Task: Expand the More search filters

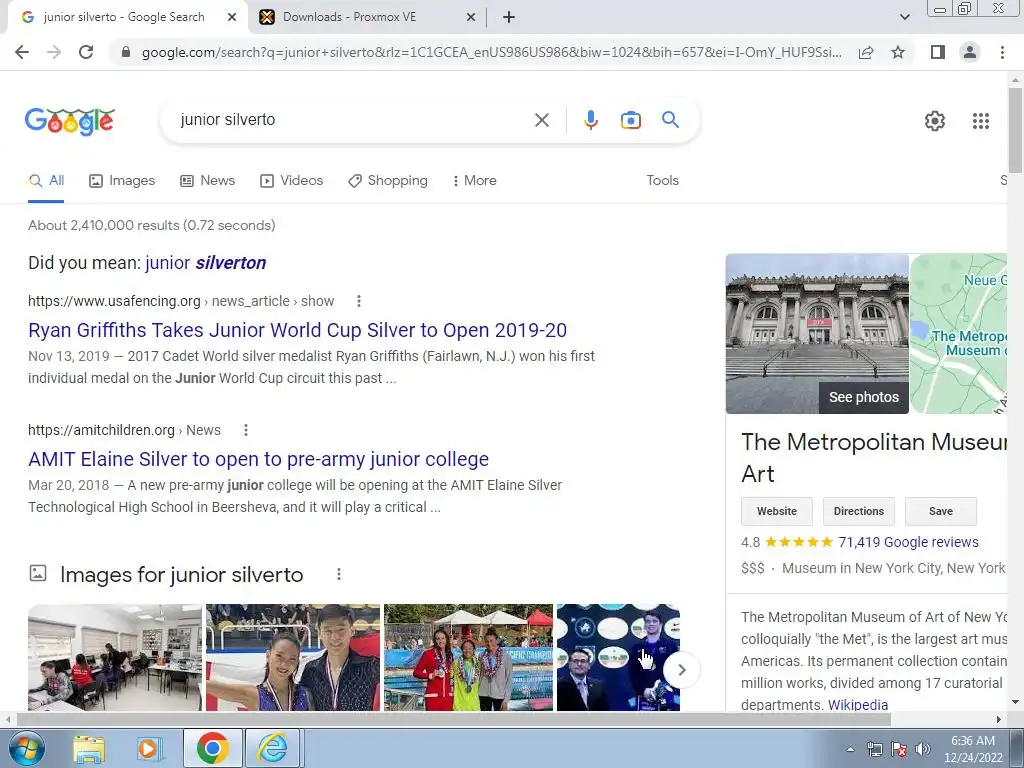Action: 475,181
